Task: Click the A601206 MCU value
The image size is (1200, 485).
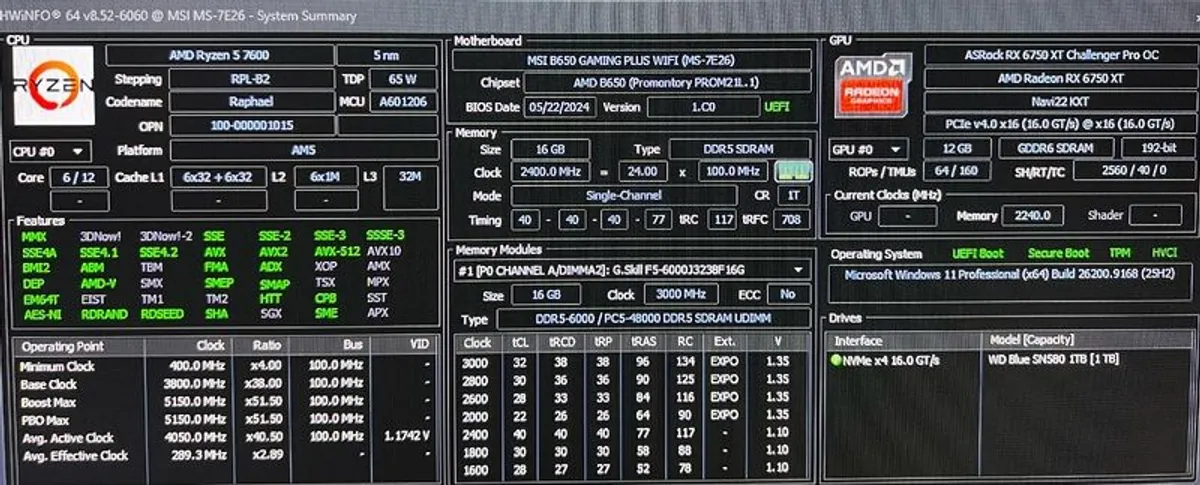Action: [x=403, y=102]
